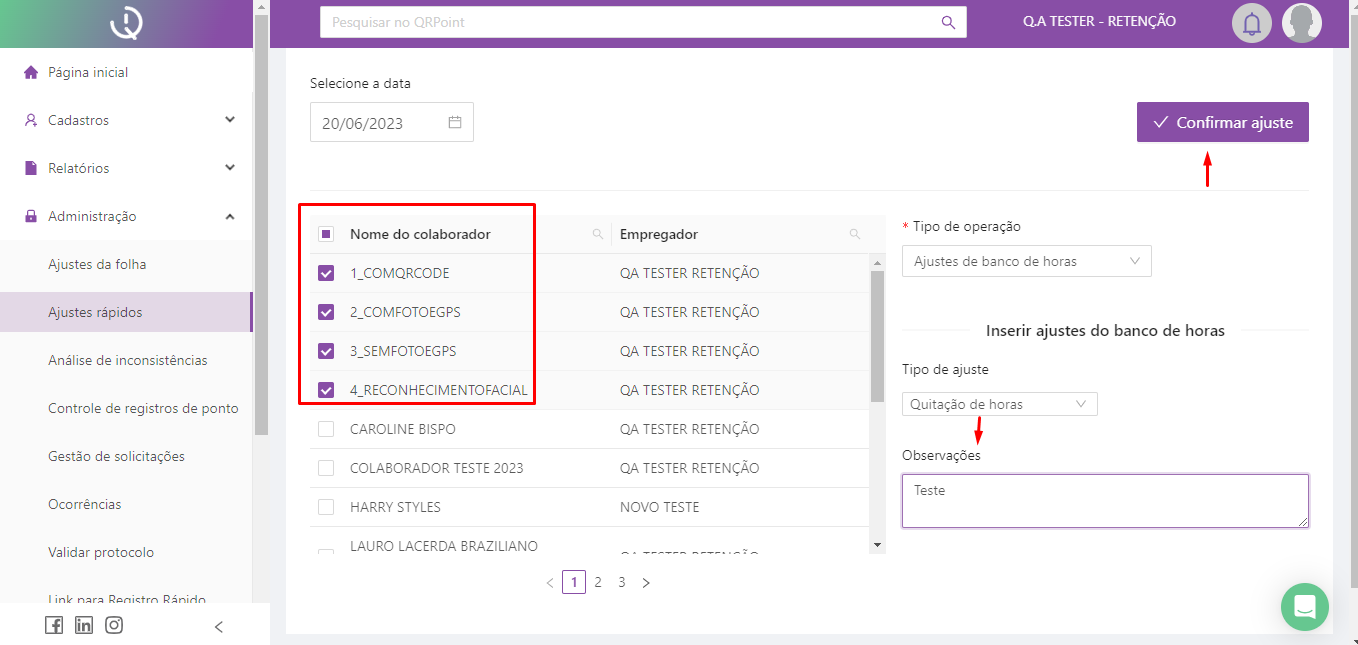The width and height of the screenshot is (1358, 645).
Task: Open the Facebook icon in the sidebar footer
Action: 54,625
